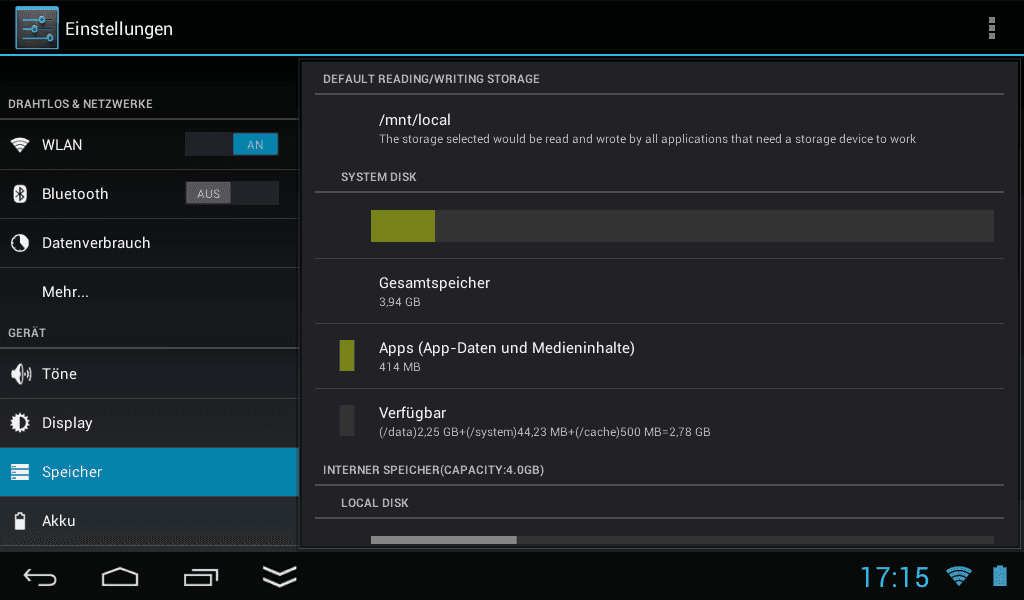Click the olive Apps color swatch

coord(347,356)
